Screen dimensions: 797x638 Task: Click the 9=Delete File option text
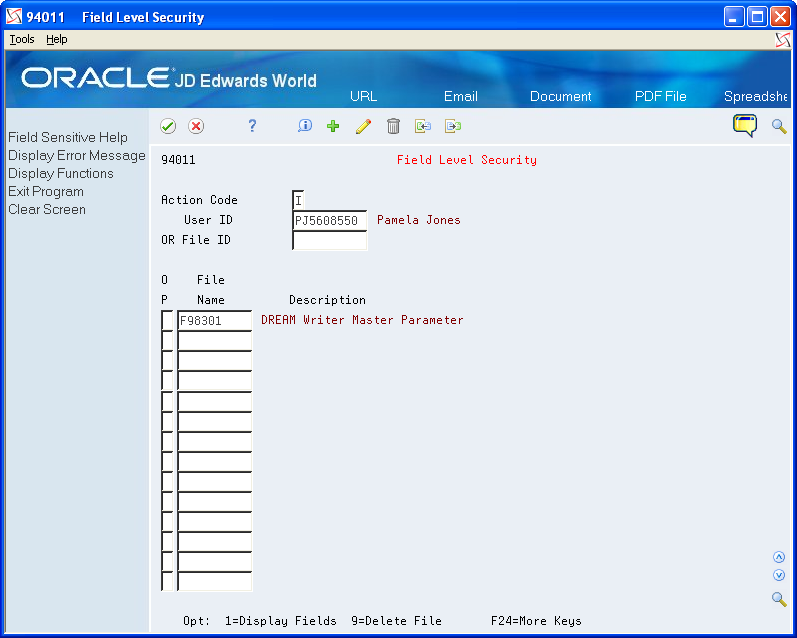pyautogui.click(x=396, y=621)
